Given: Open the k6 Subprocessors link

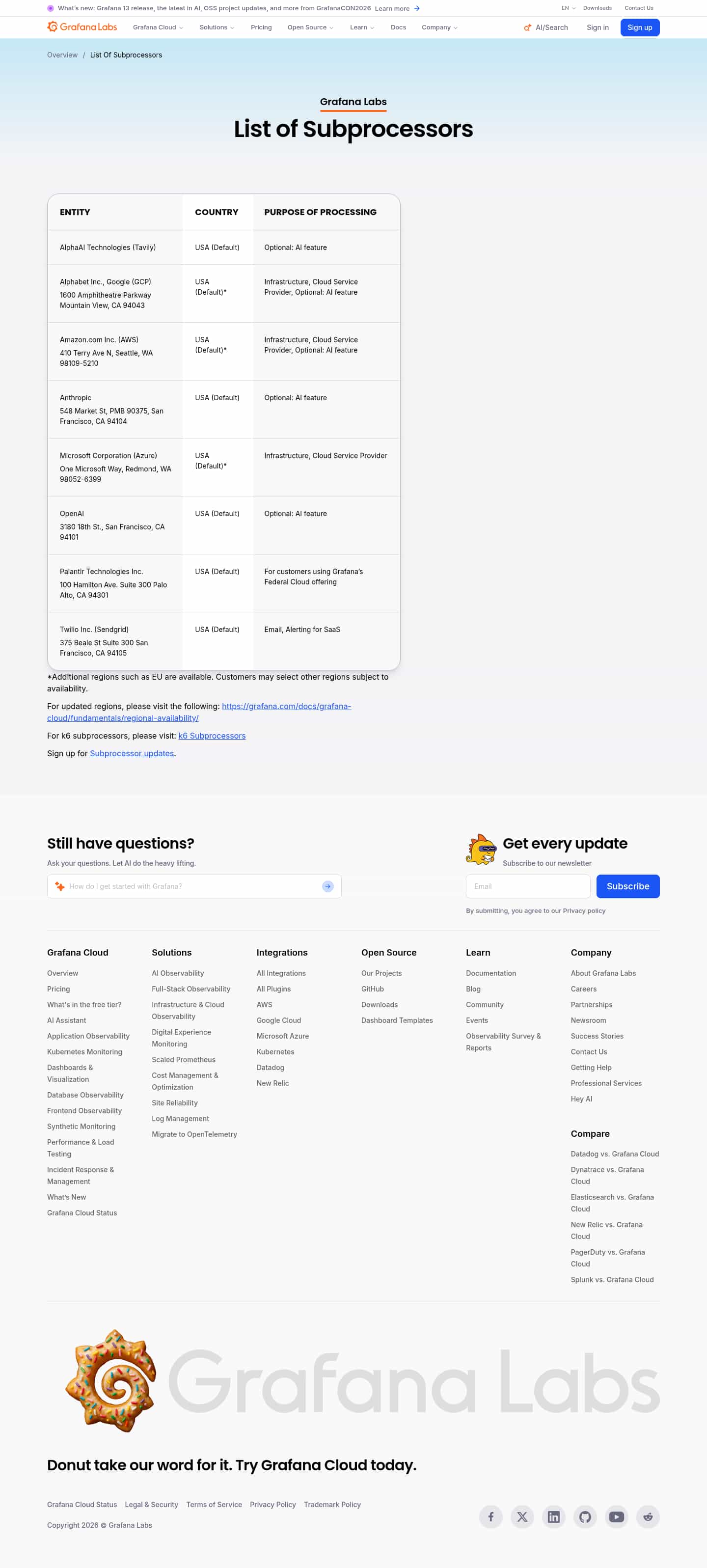Looking at the screenshot, I should click(x=212, y=736).
